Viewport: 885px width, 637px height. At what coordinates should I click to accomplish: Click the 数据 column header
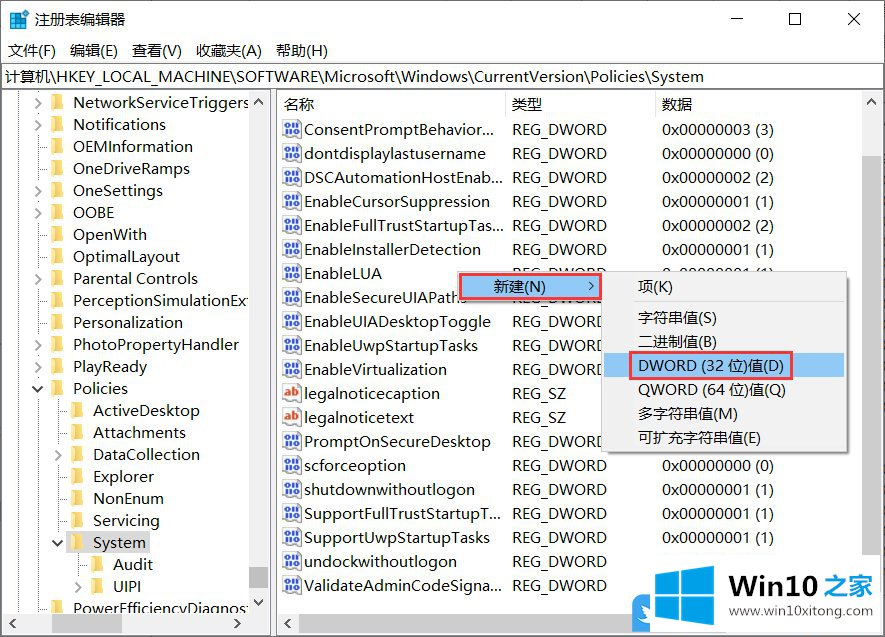coord(758,104)
